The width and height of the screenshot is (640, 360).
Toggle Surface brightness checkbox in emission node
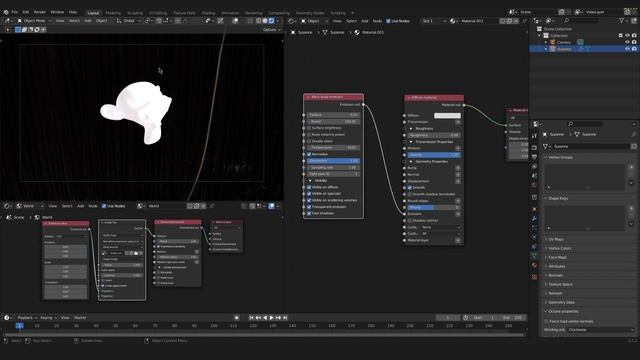[x=309, y=128]
